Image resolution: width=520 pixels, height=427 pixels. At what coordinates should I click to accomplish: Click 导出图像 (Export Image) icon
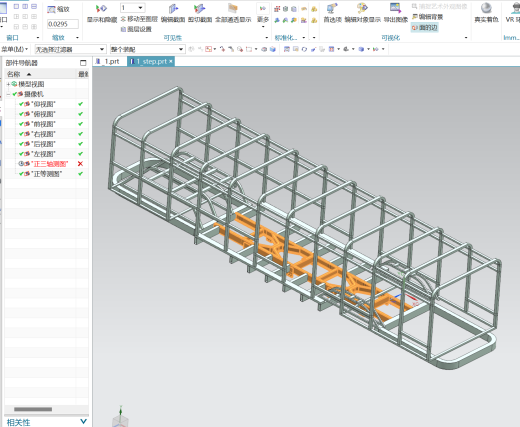(395, 8)
